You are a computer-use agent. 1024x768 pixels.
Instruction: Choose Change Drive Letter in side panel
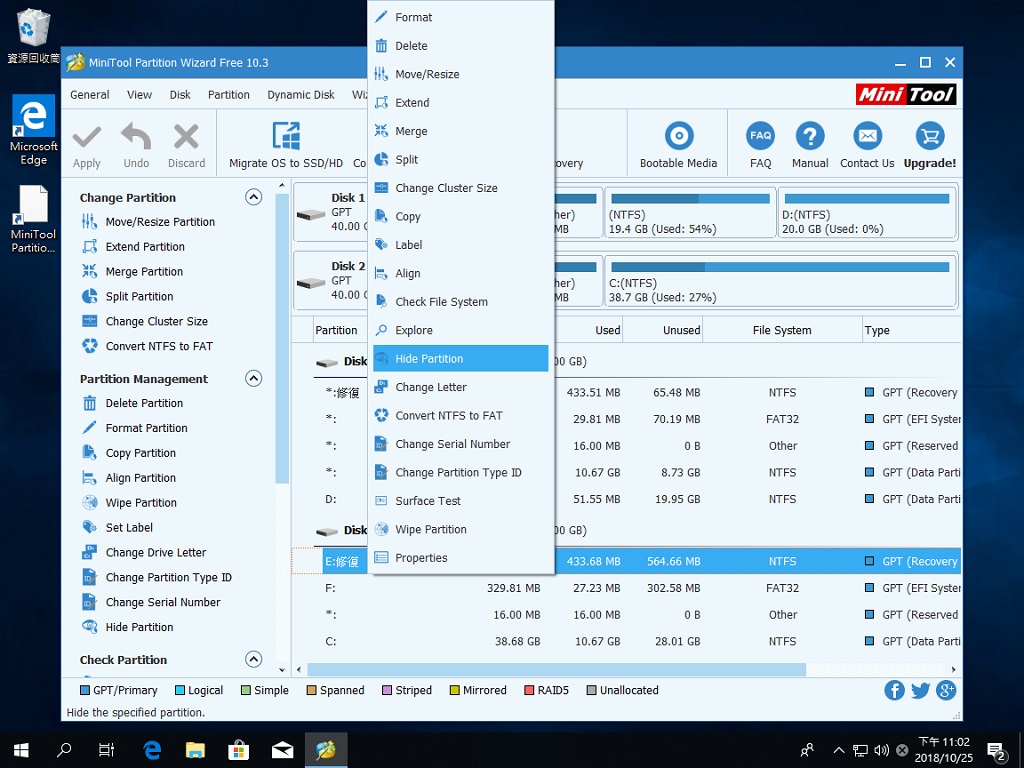[x=144, y=552]
